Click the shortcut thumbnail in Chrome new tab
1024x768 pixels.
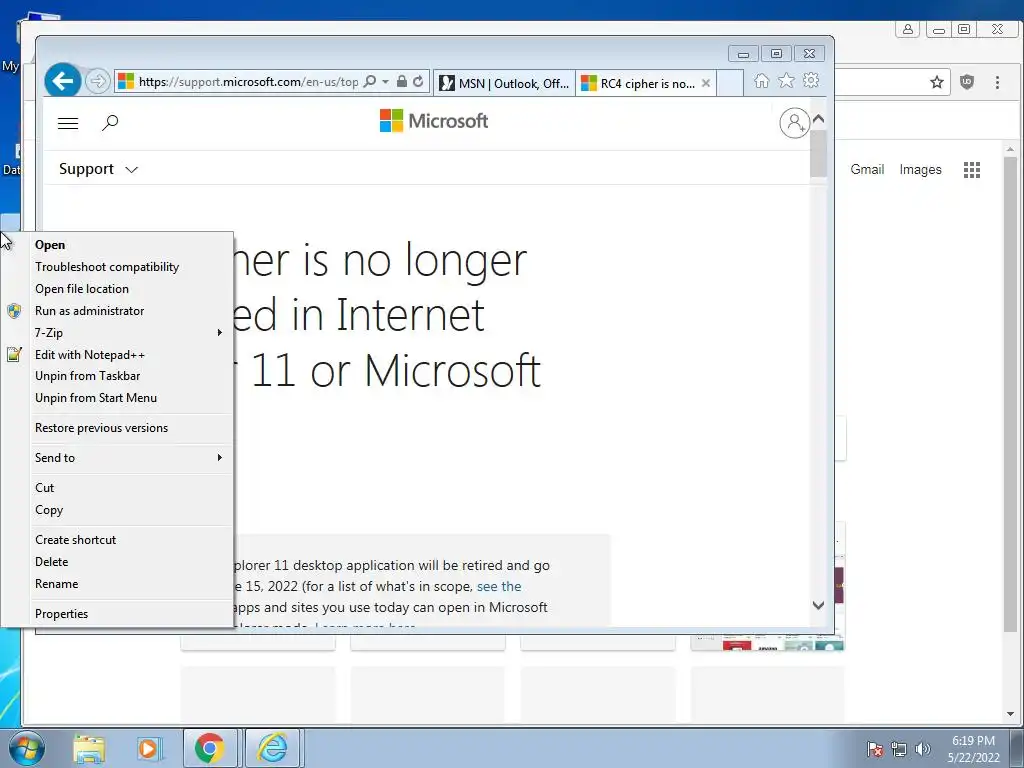click(x=767, y=645)
